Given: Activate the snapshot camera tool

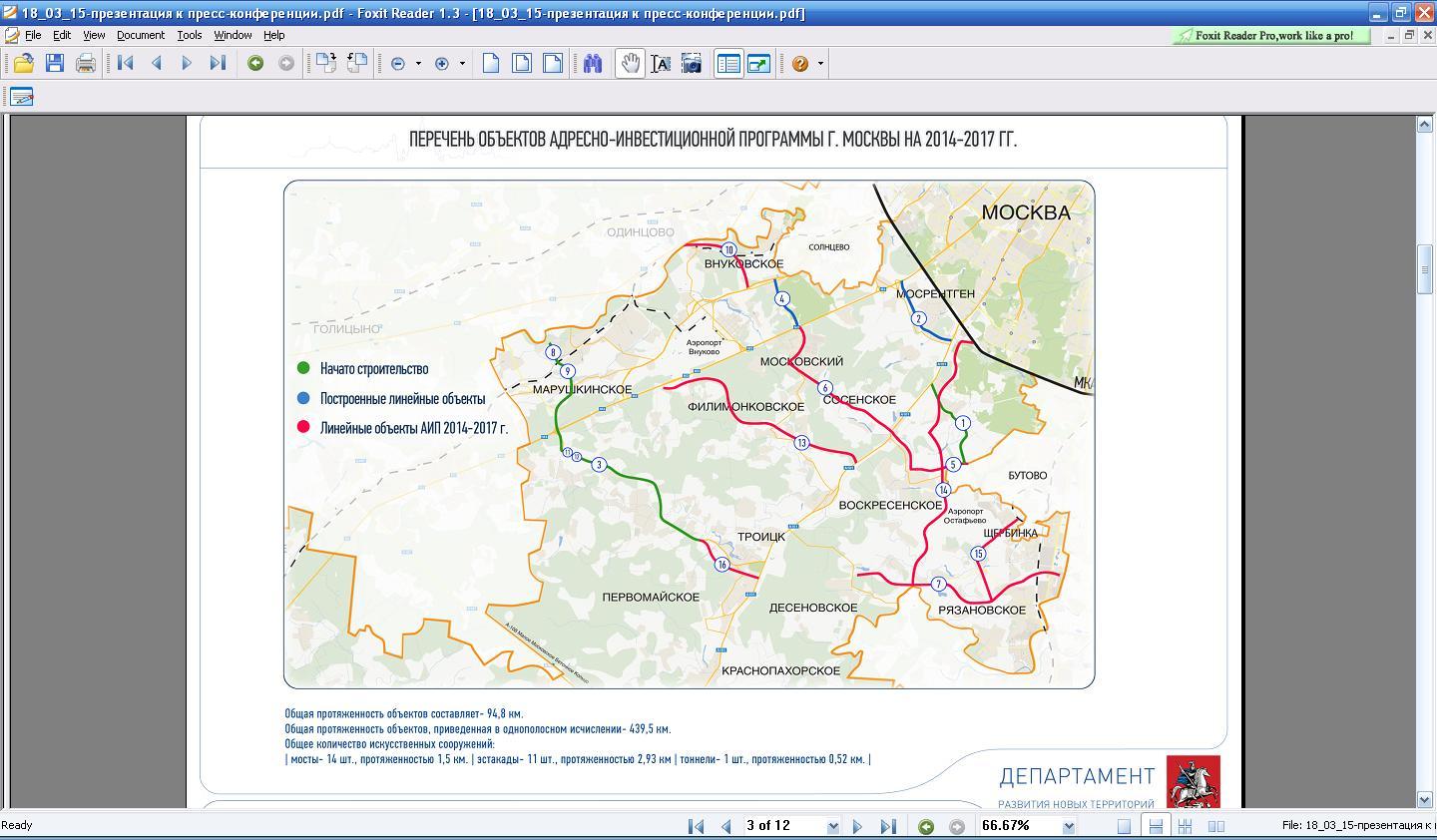Looking at the screenshot, I should 692,63.
